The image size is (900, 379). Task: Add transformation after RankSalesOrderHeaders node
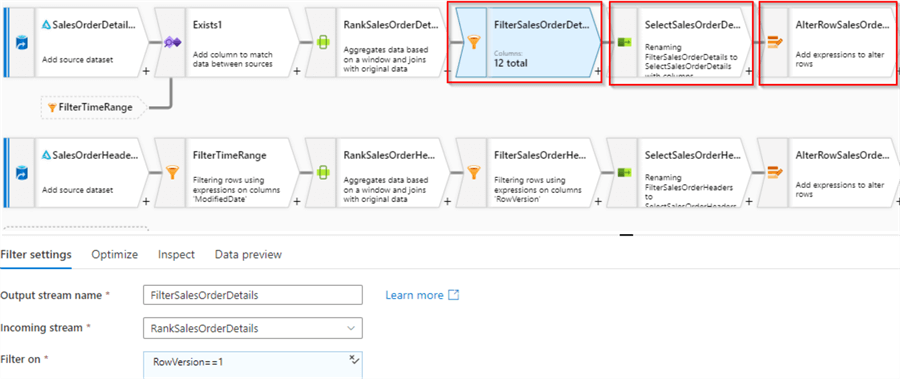447,201
